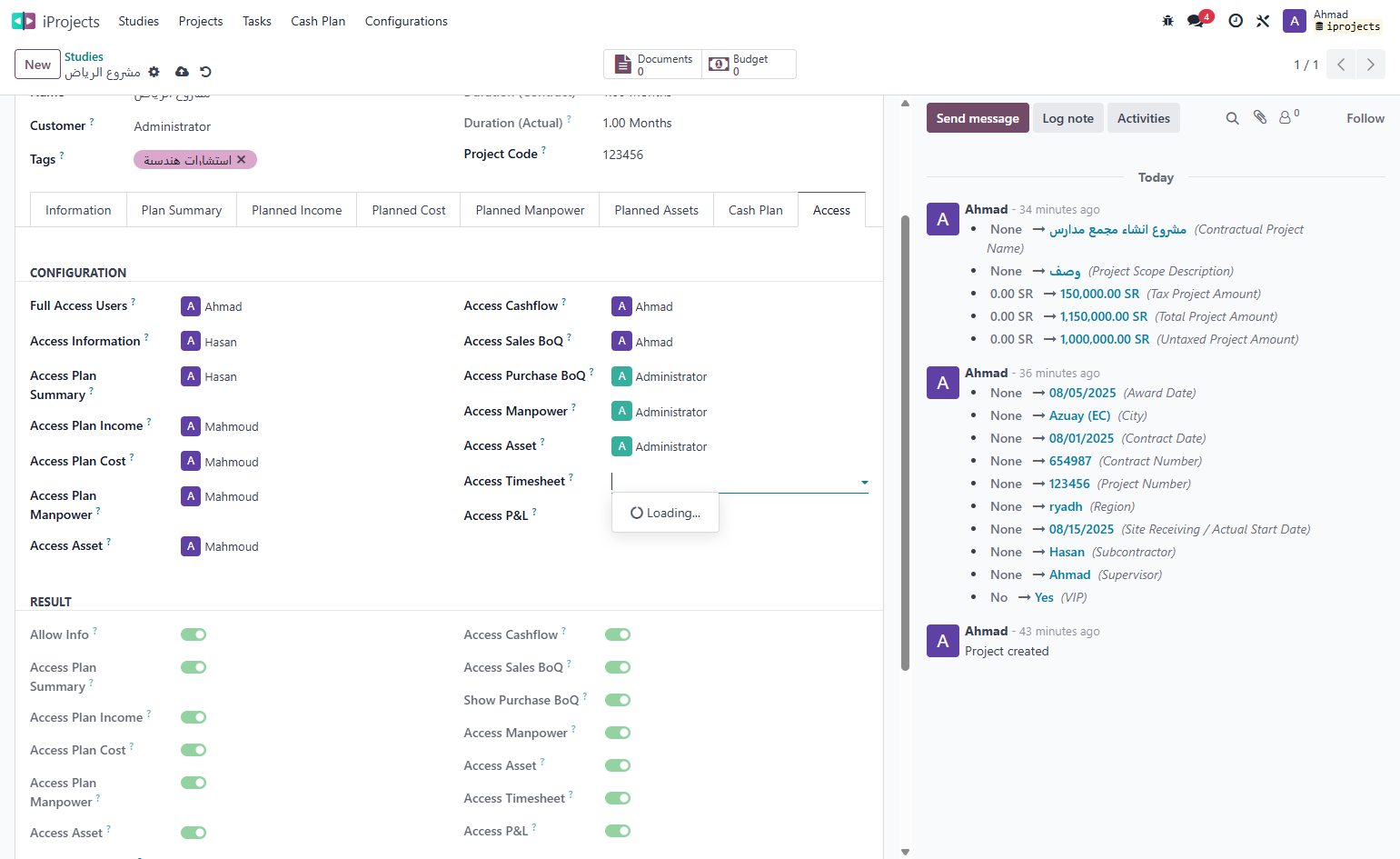
Task: Click the cloud save icon
Action: tap(182, 72)
